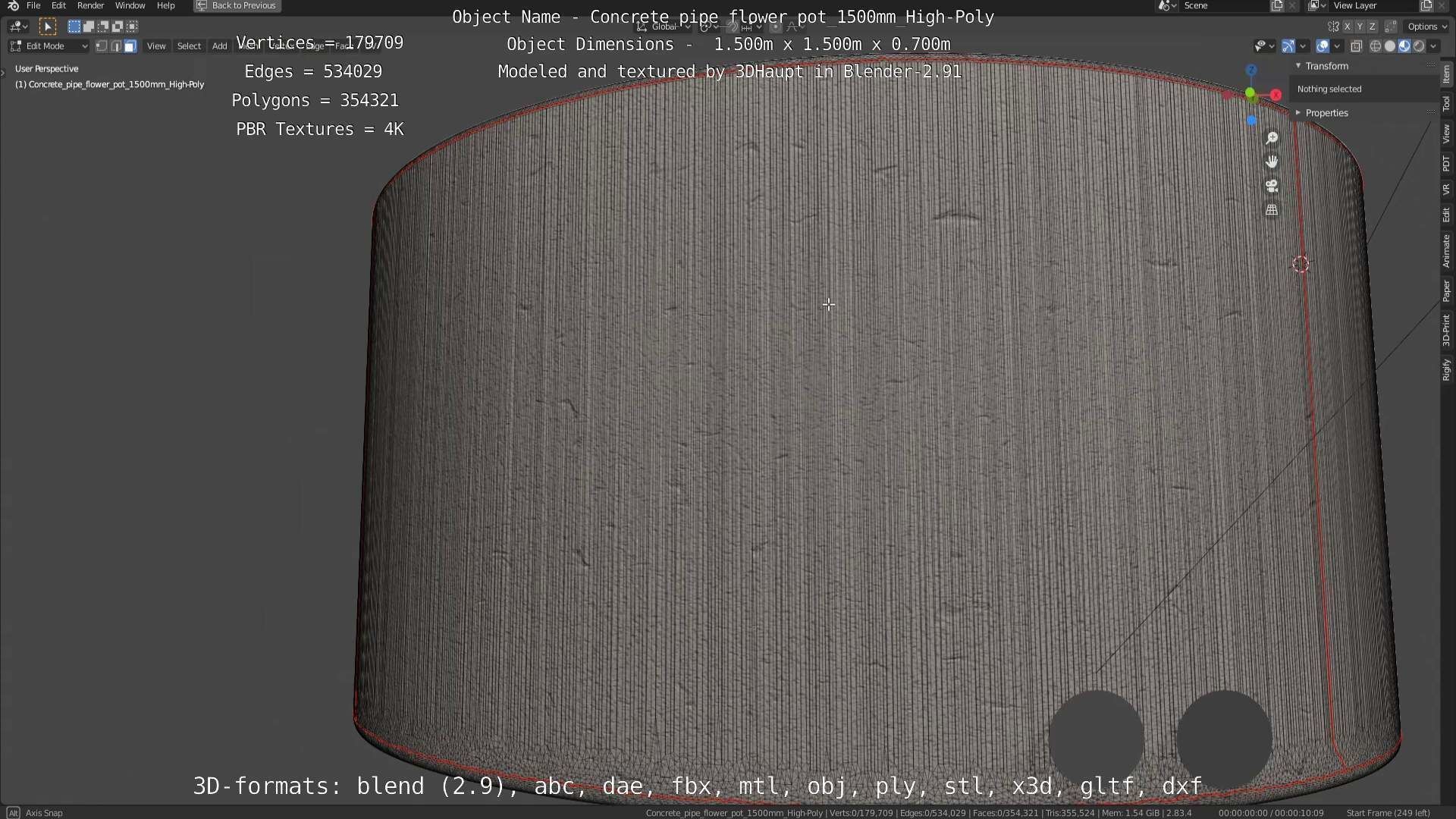Screen dimensions: 1456x819
Task: Open the snapping options dropdown
Action: [x=752, y=27]
